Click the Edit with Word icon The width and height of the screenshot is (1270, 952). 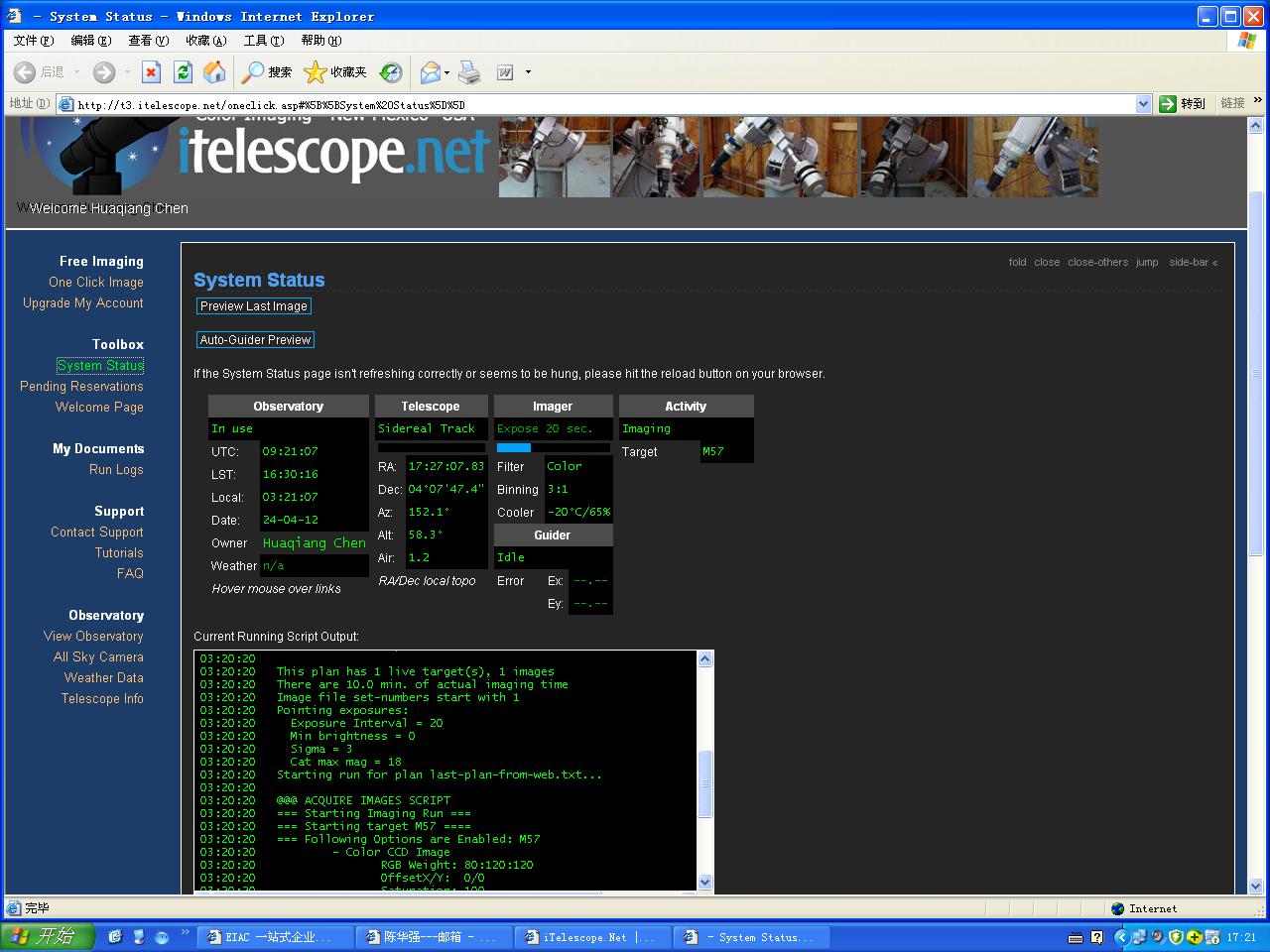point(505,72)
